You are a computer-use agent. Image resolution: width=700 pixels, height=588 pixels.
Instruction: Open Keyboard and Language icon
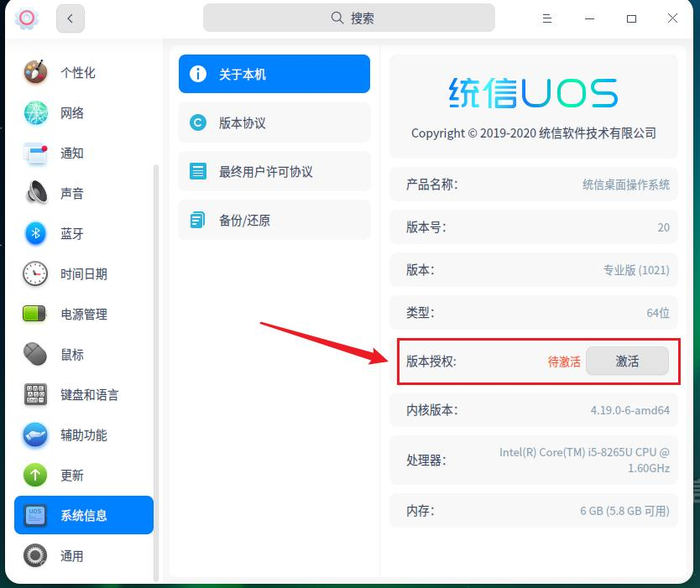click(35, 394)
